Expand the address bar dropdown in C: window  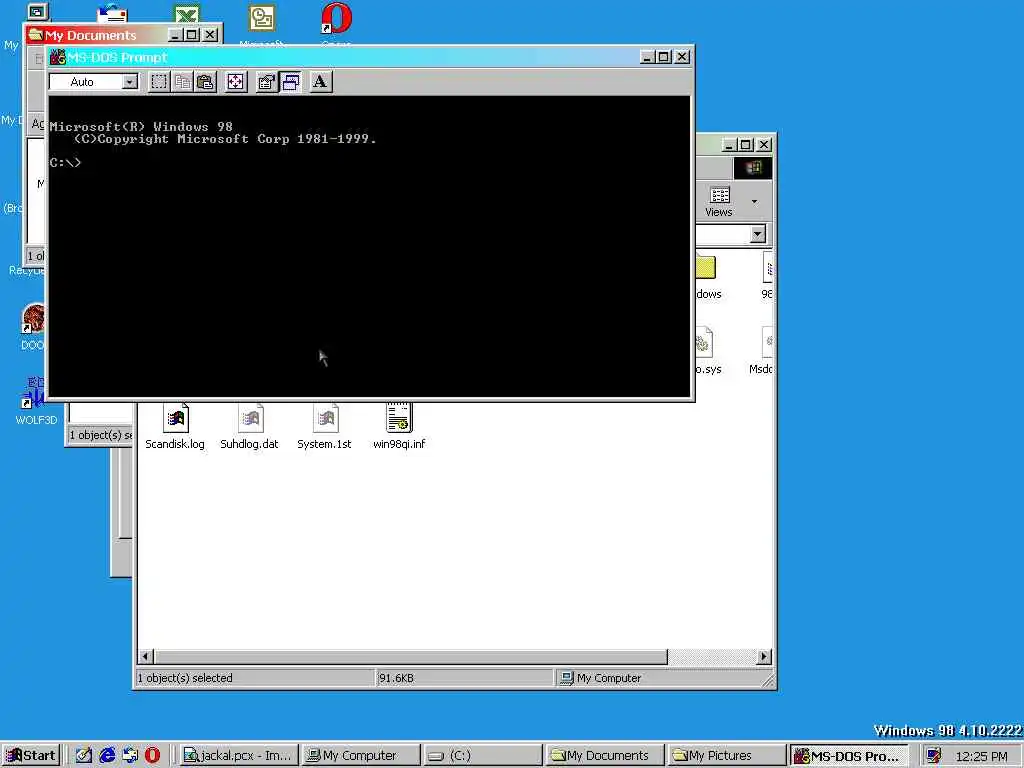point(758,234)
